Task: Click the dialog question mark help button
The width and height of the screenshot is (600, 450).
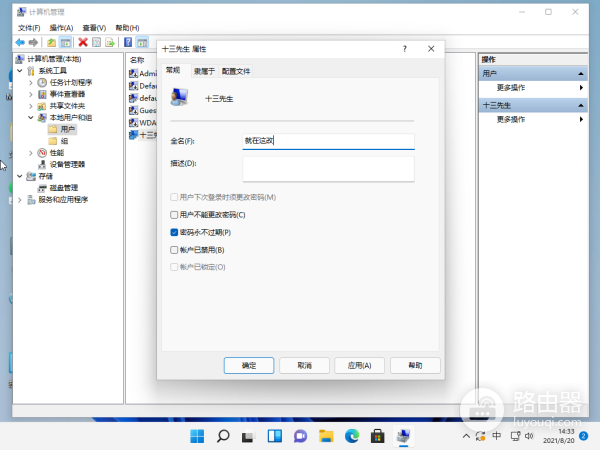Action: (x=404, y=49)
